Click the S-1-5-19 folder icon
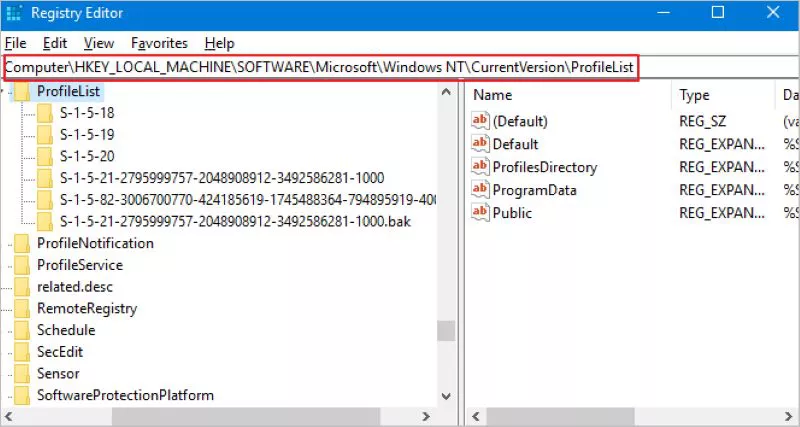The width and height of the screenshot is (800, 427). [x=45, y=135]
